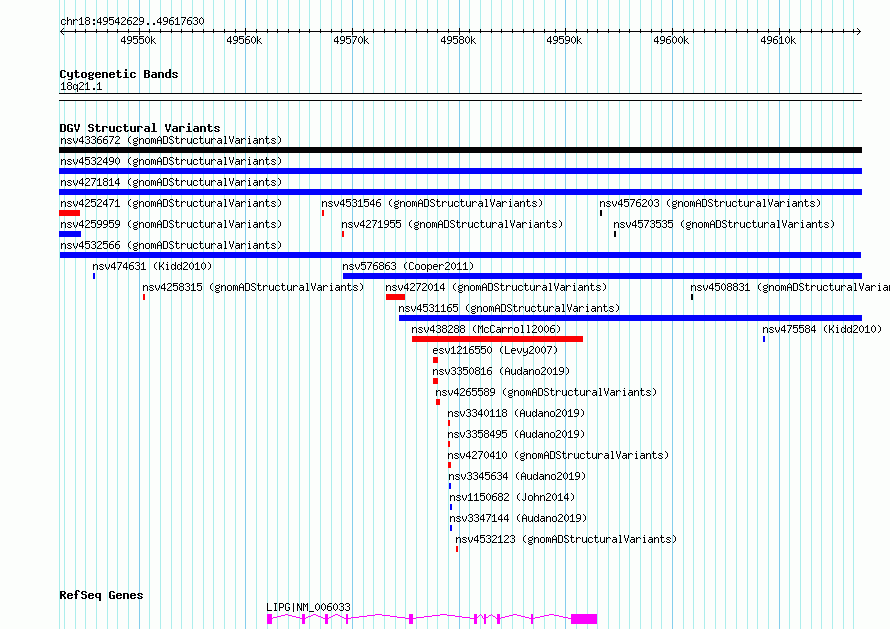Open the nsv4252471 variant label

tap(171, 203)
